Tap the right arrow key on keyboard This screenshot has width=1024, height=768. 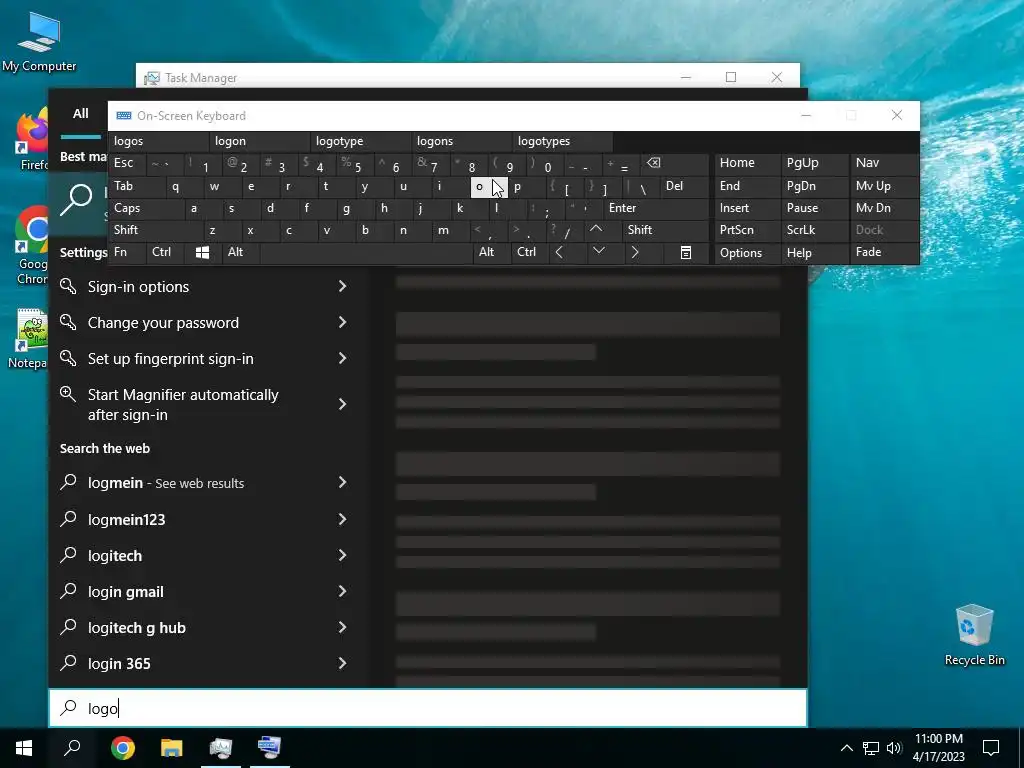[x=635, y=252]
